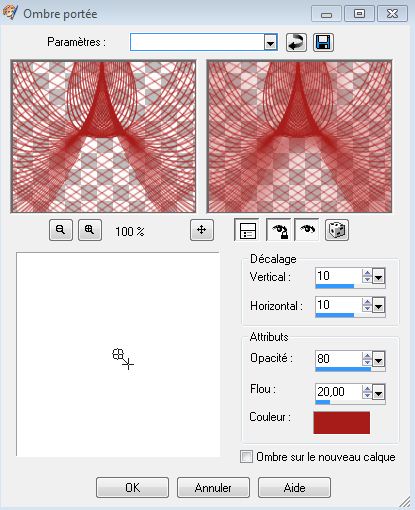Click the OK button

(x=132, y=488)
